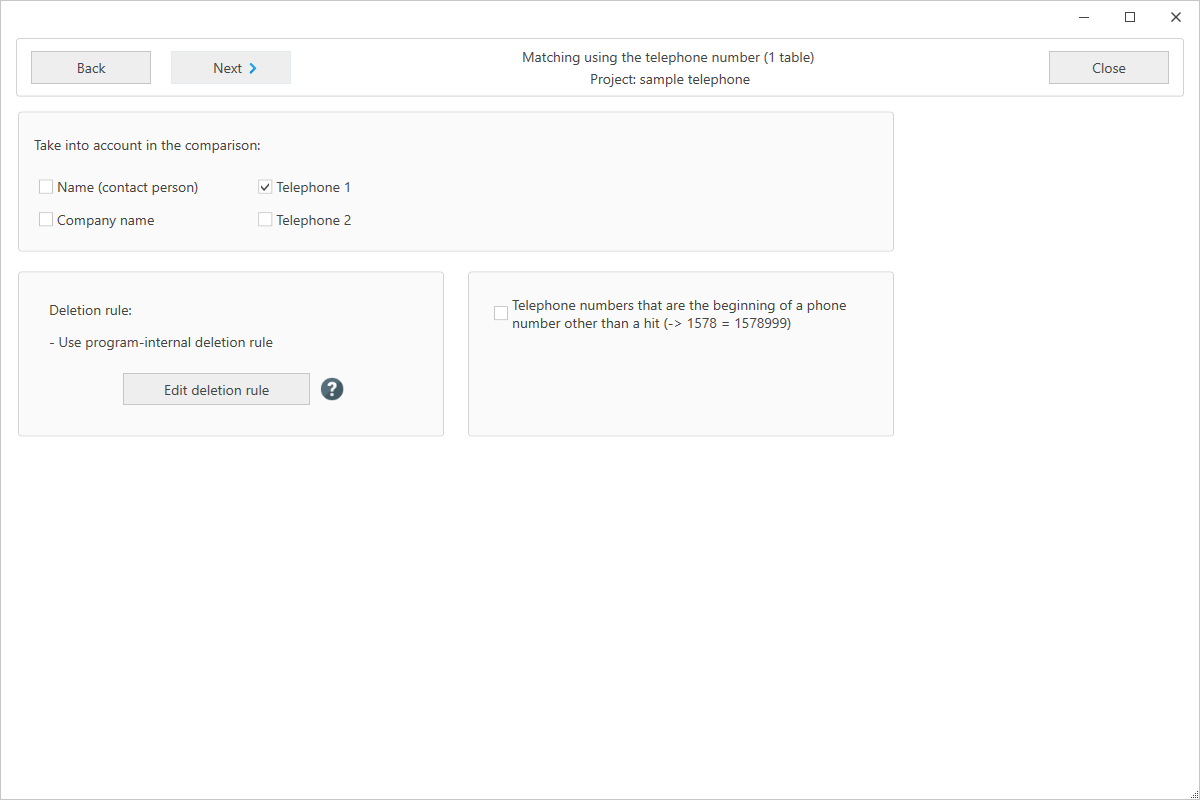Open help for the deletion rule

(x=332, y=389)
